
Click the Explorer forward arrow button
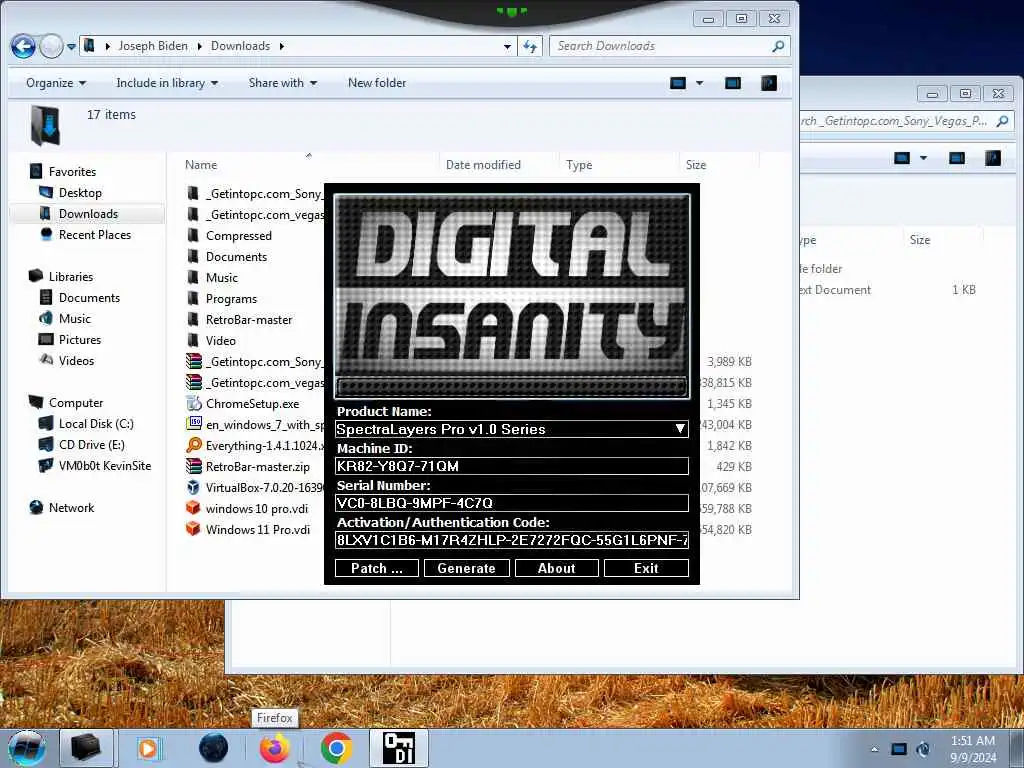pos(51,46)
